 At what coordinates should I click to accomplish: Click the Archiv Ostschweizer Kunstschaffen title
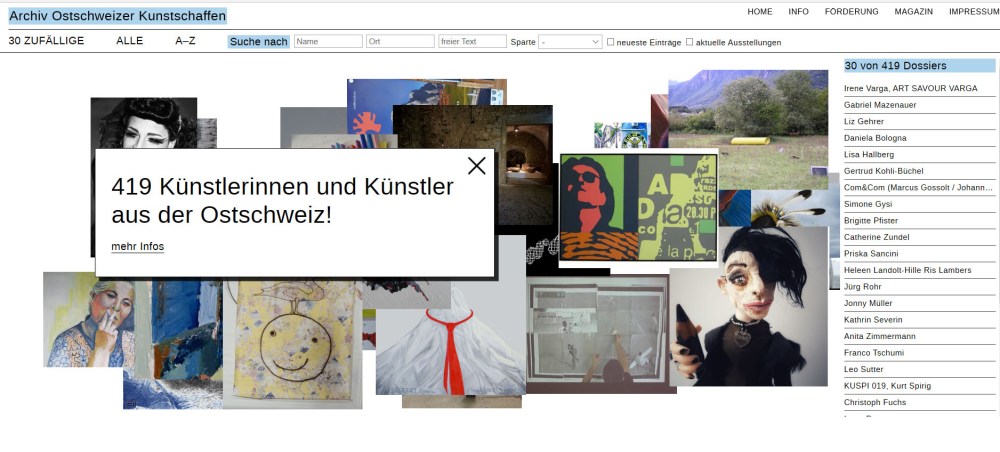pyautogui.click(x=117, y=16)
